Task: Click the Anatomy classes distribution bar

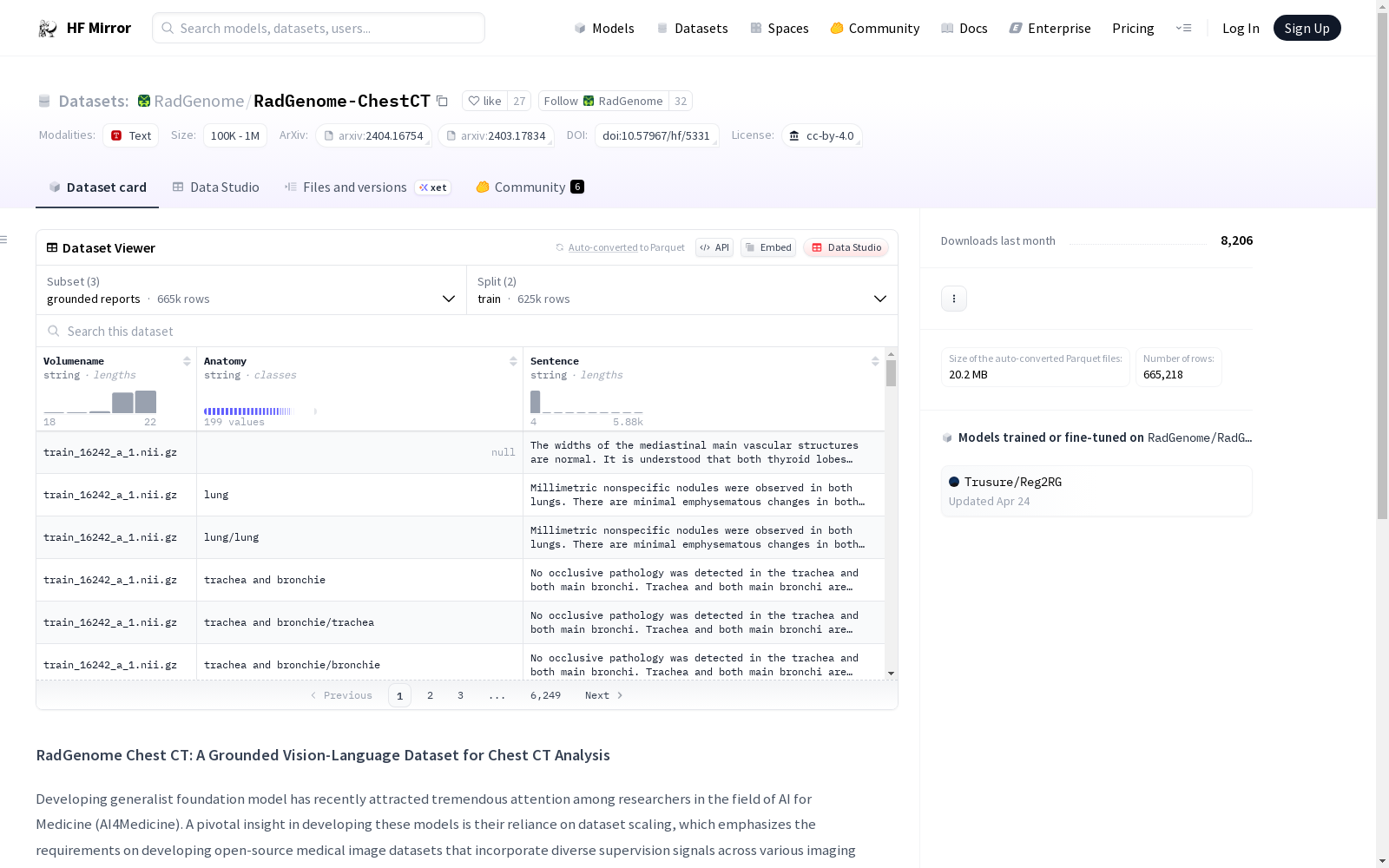Action: [260, 411]
